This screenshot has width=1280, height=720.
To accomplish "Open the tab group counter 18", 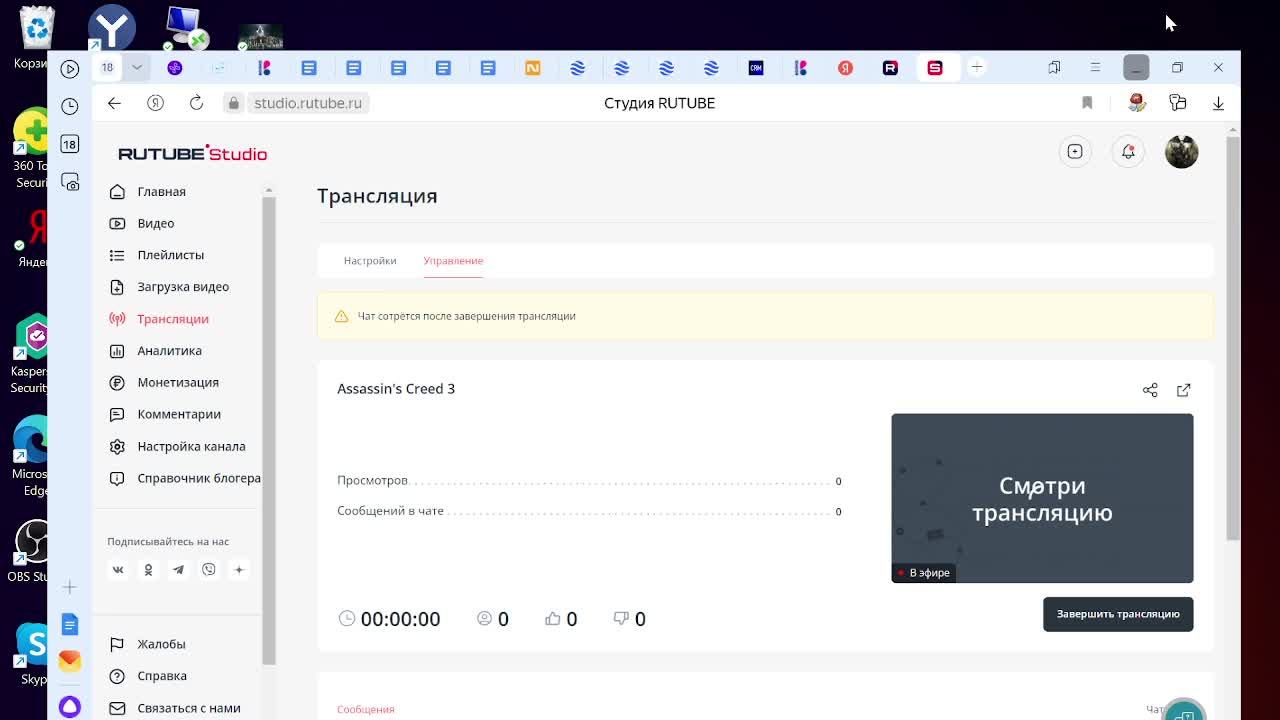I will [x=107, y=68].
